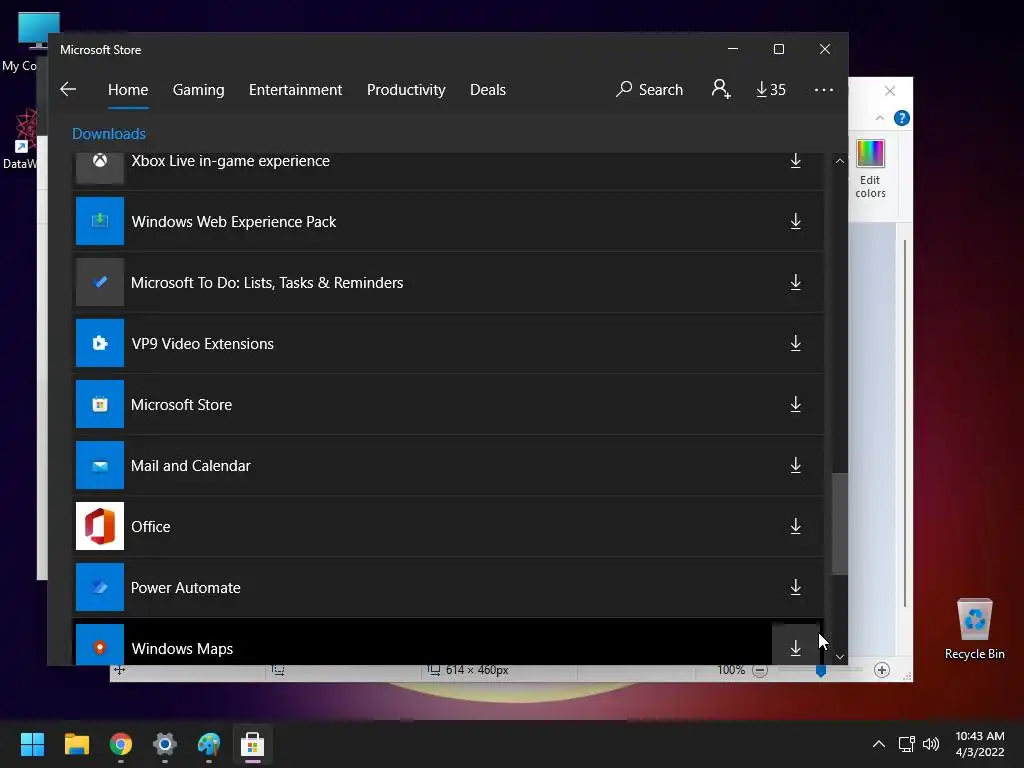Click 'Windows Maps' app name
This screenshot has width=1024, height=768.
click(x=182, y=649)
